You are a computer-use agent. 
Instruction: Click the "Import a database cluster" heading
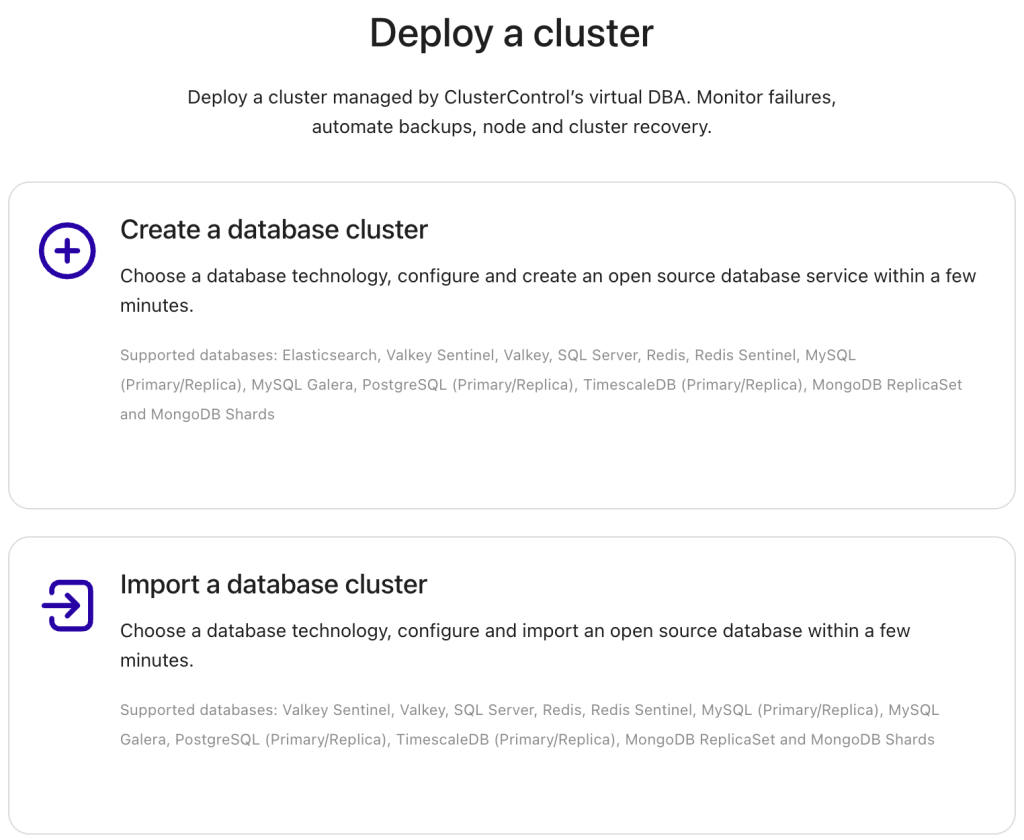tap(273, 585)
